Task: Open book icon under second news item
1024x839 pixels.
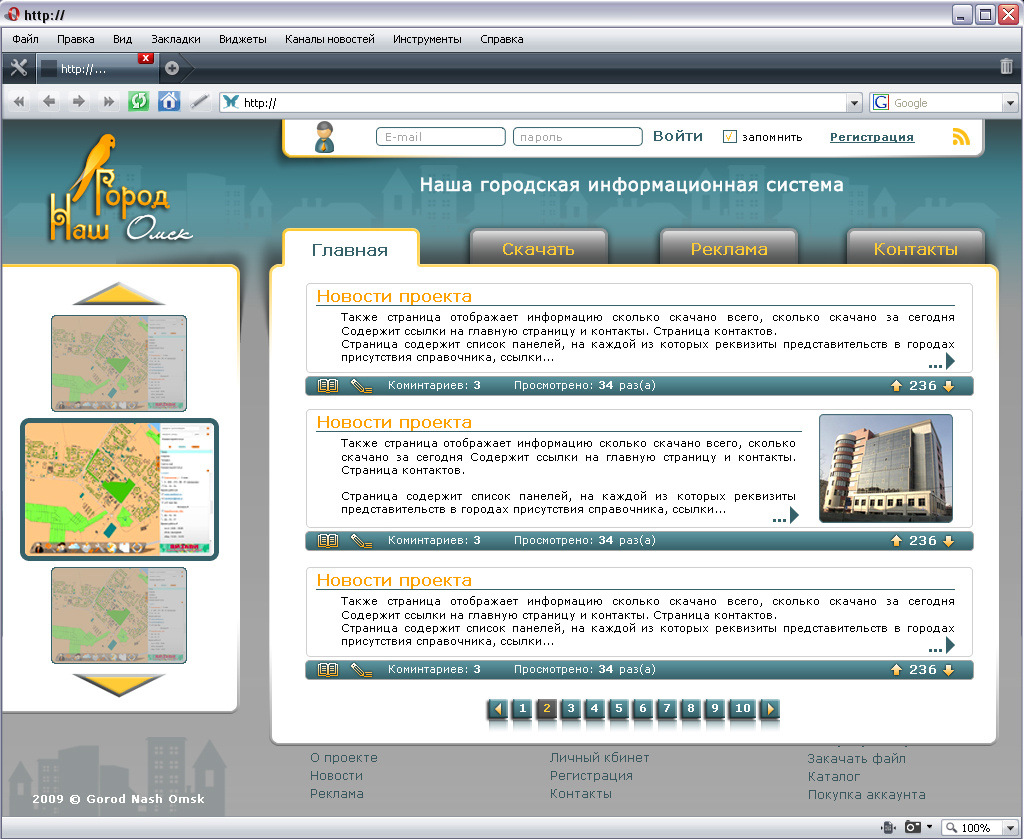Action: pos(328,541)
